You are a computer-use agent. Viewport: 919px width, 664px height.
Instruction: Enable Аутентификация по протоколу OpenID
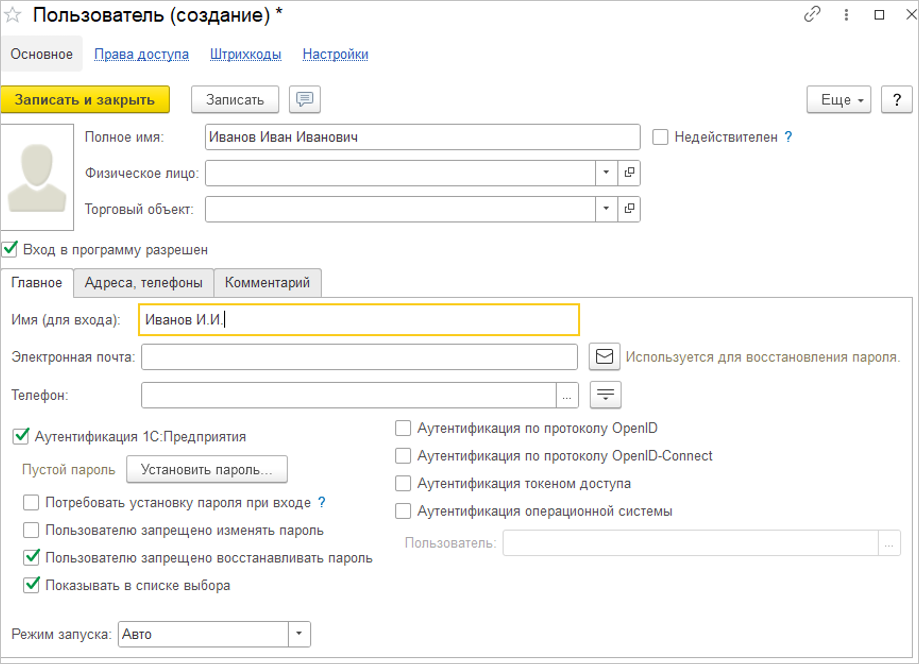[x=403, y=429]
